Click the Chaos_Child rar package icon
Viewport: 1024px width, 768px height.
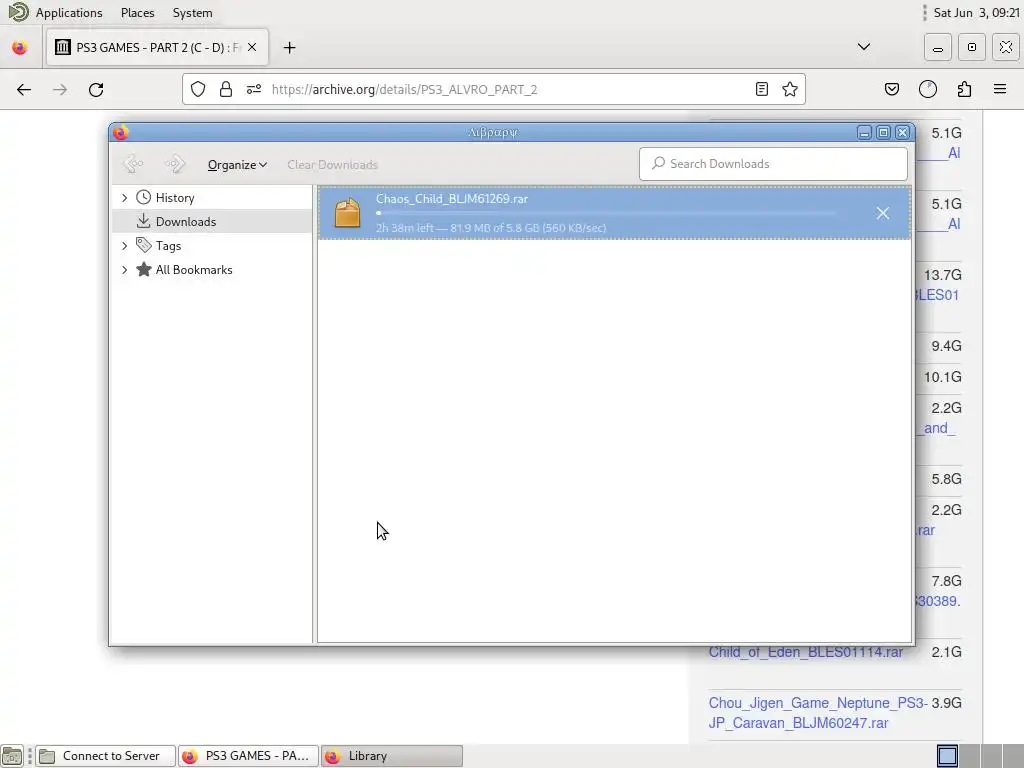coord(347,213)
